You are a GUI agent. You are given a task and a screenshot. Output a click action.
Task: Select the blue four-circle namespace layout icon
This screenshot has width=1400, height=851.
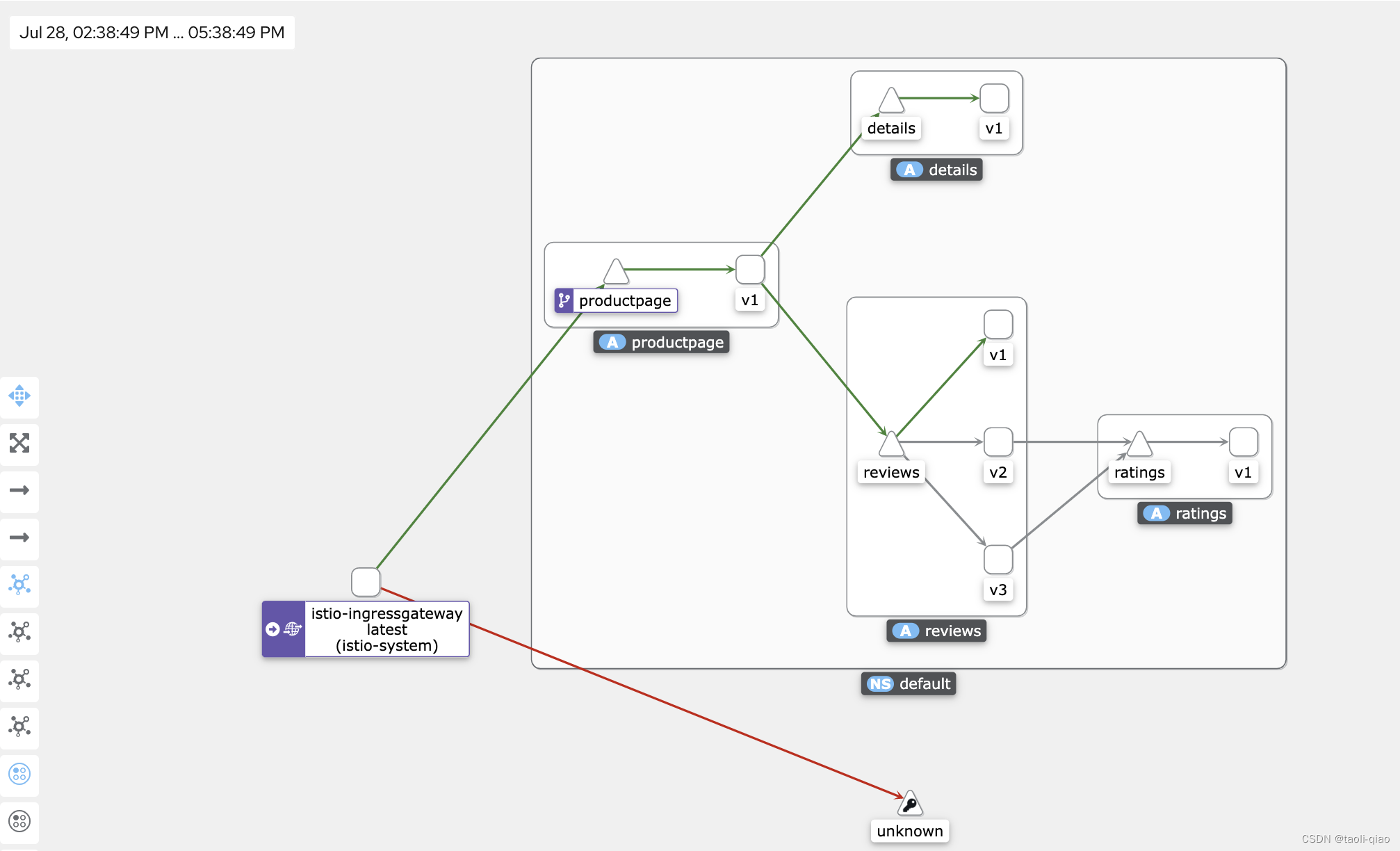click(19, 774)
